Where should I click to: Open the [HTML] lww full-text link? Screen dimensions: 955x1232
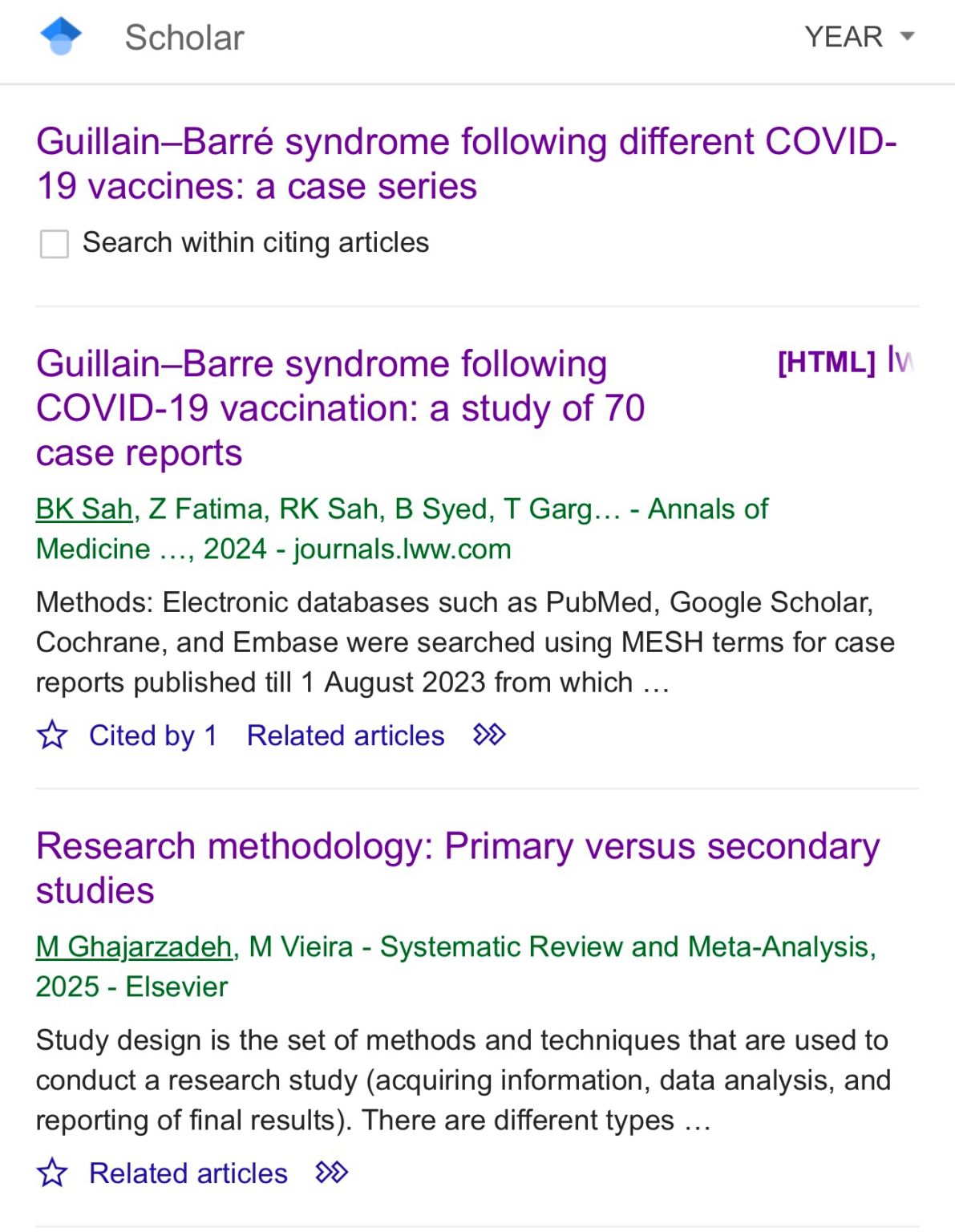tap(845, 361)
